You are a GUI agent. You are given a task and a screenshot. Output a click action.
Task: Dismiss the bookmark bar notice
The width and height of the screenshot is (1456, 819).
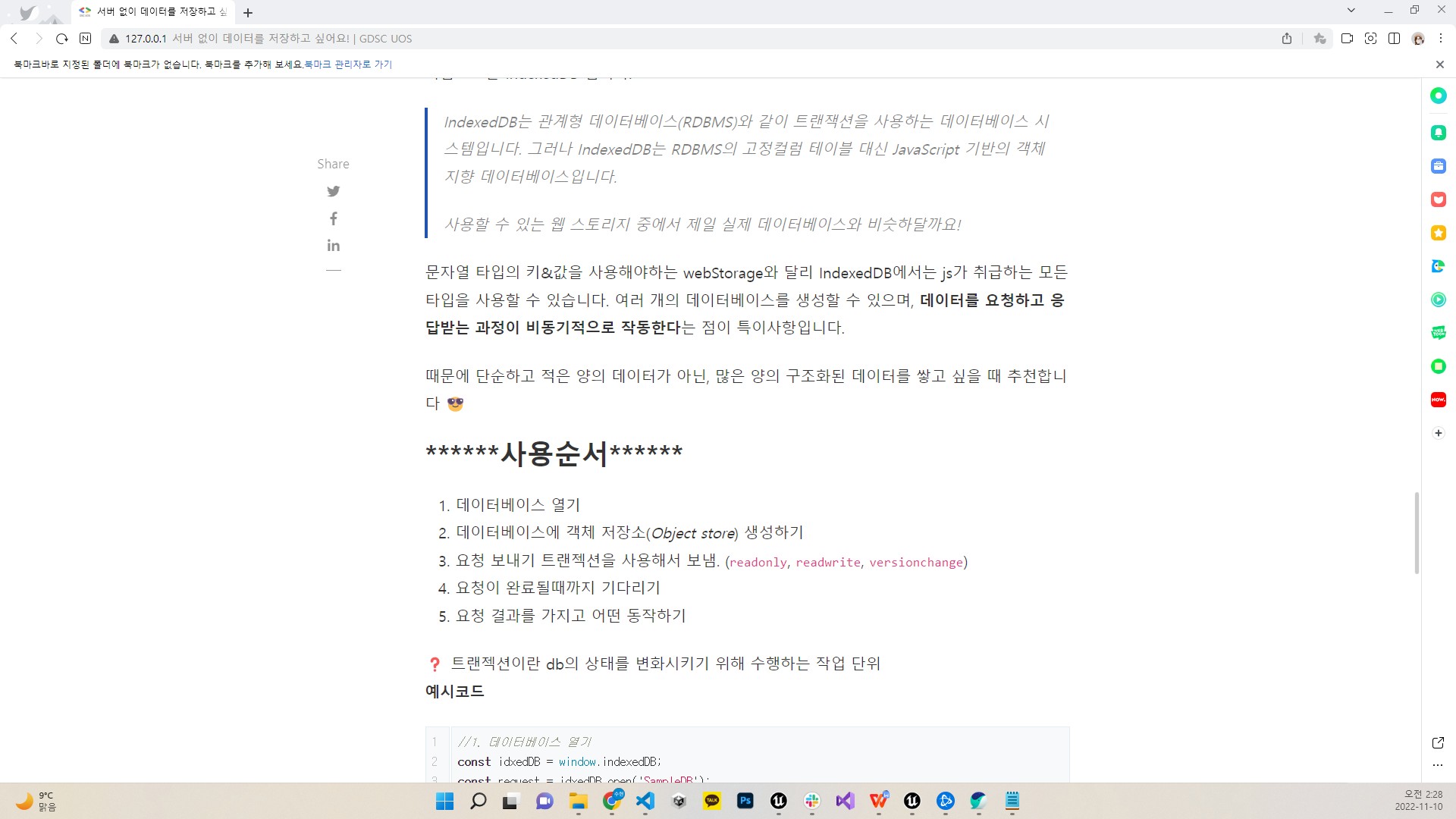pyautogui.click(x=1439, y=64)
